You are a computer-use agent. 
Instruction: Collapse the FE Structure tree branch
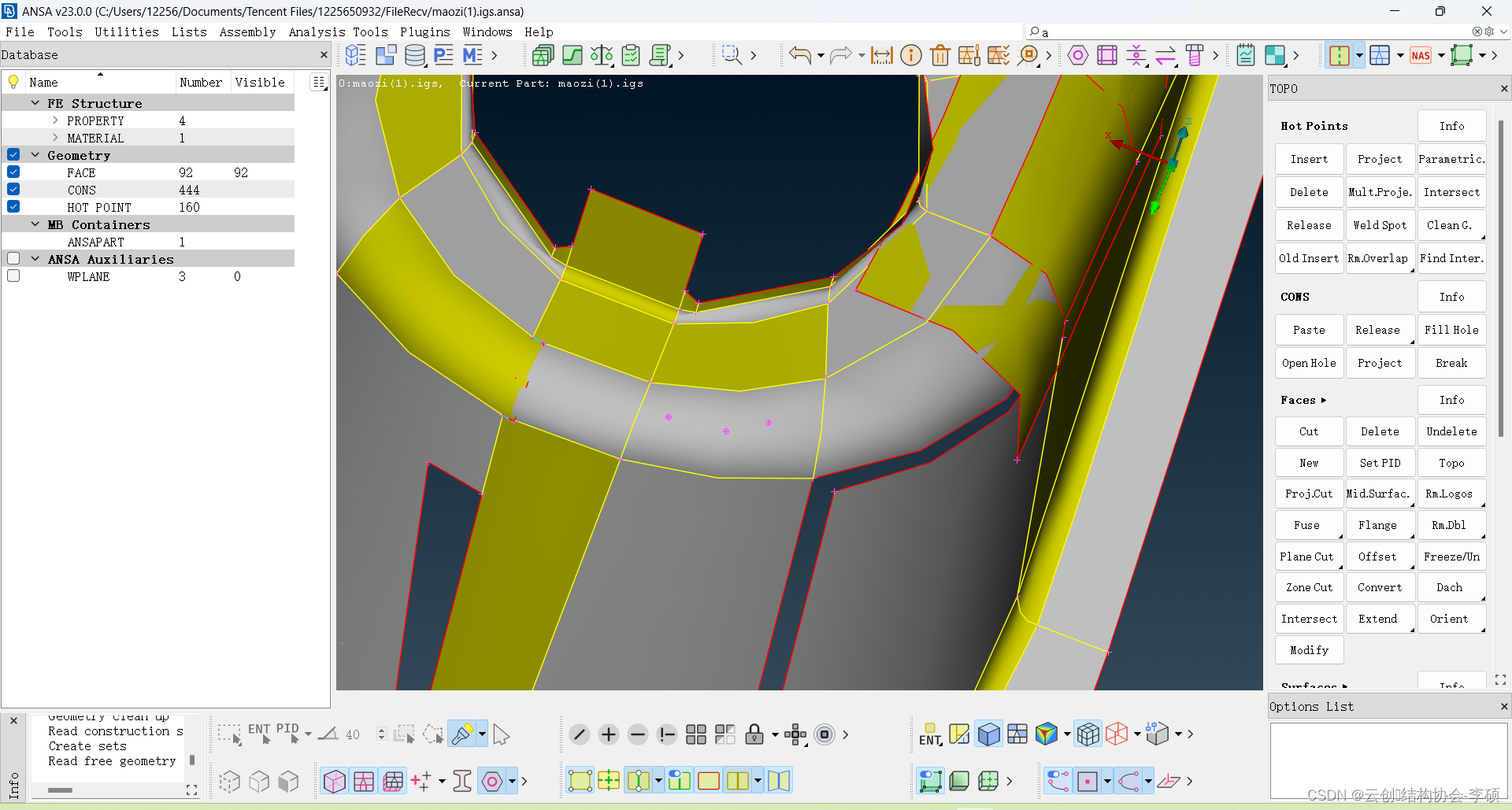coord(35,102)
